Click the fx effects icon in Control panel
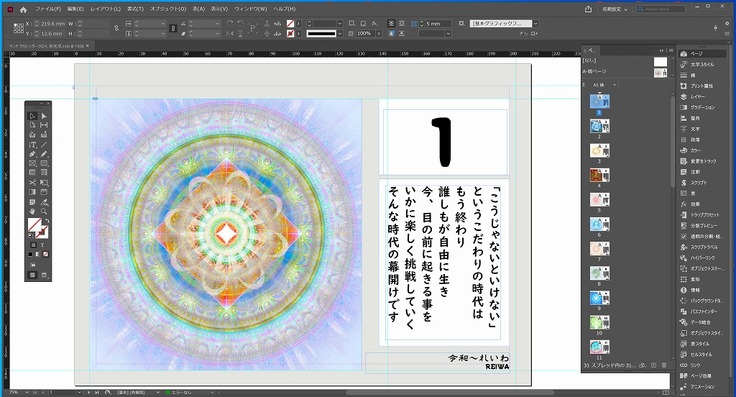 pos(375,23)
